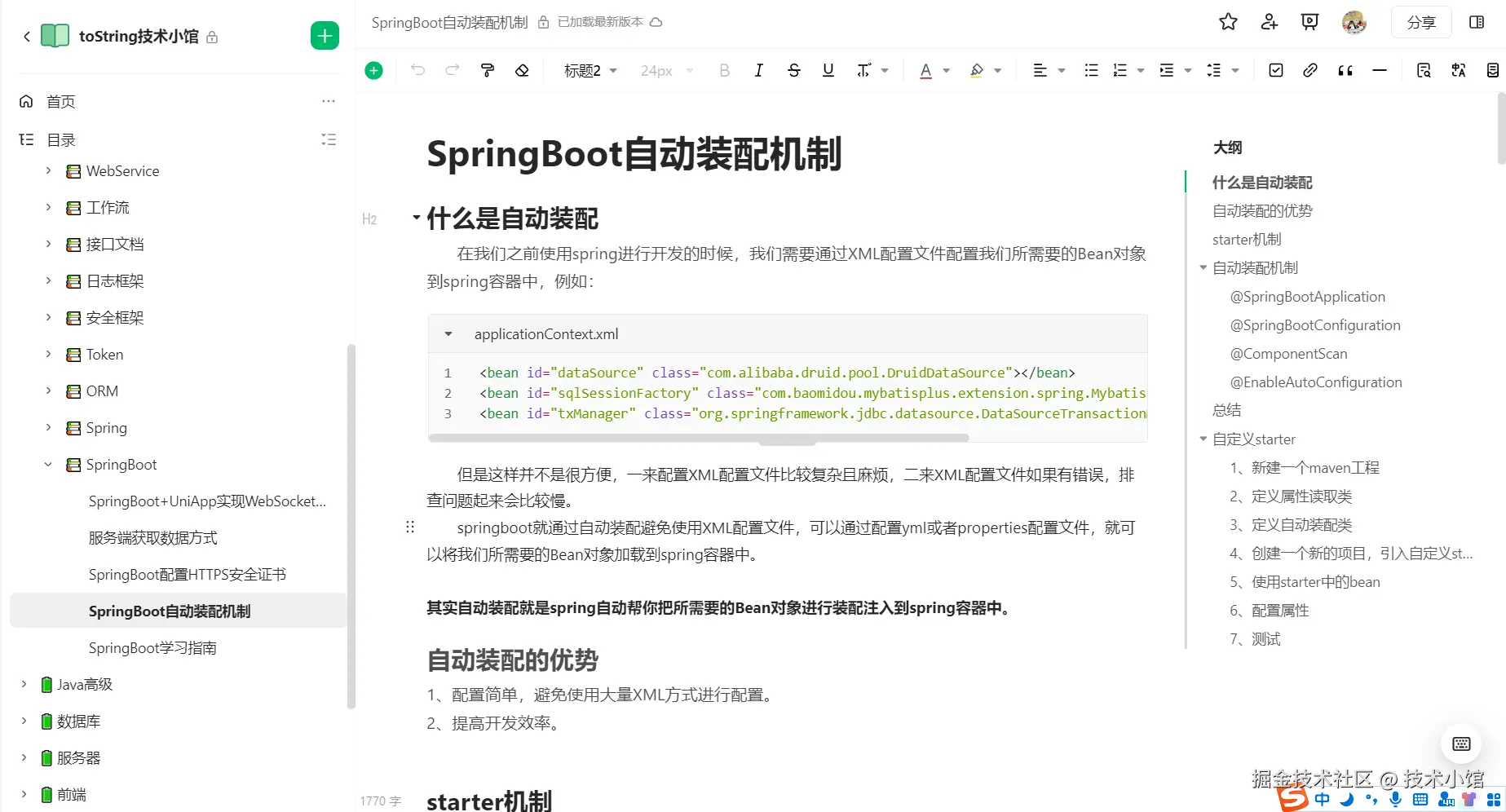Collapse the 什么是自动装配 heading section
This screenshot has height=812, width=1506.
point(416,217)
